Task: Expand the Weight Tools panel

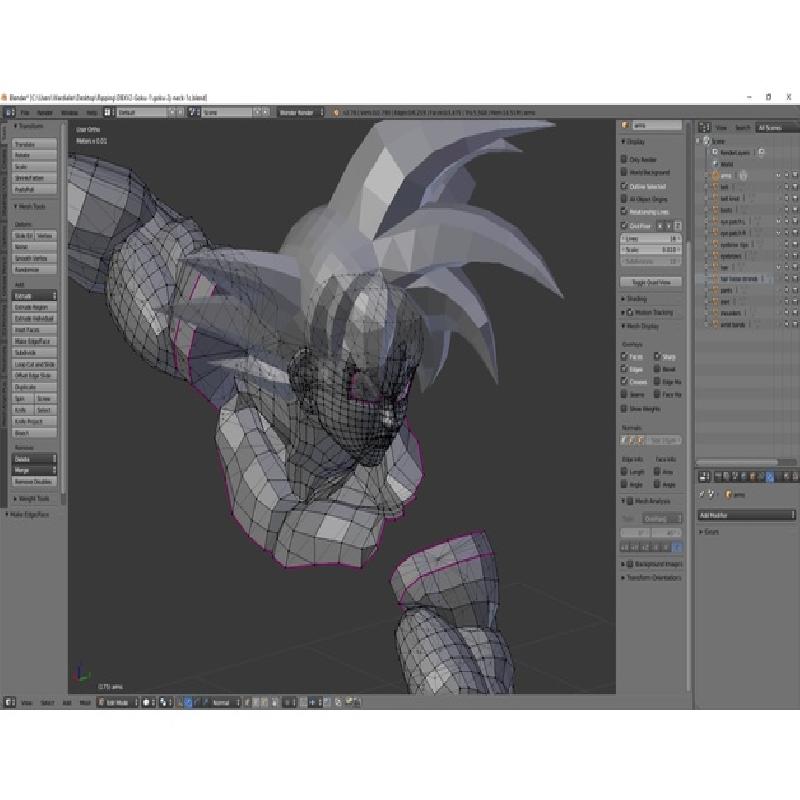Action: coord(32,498)
